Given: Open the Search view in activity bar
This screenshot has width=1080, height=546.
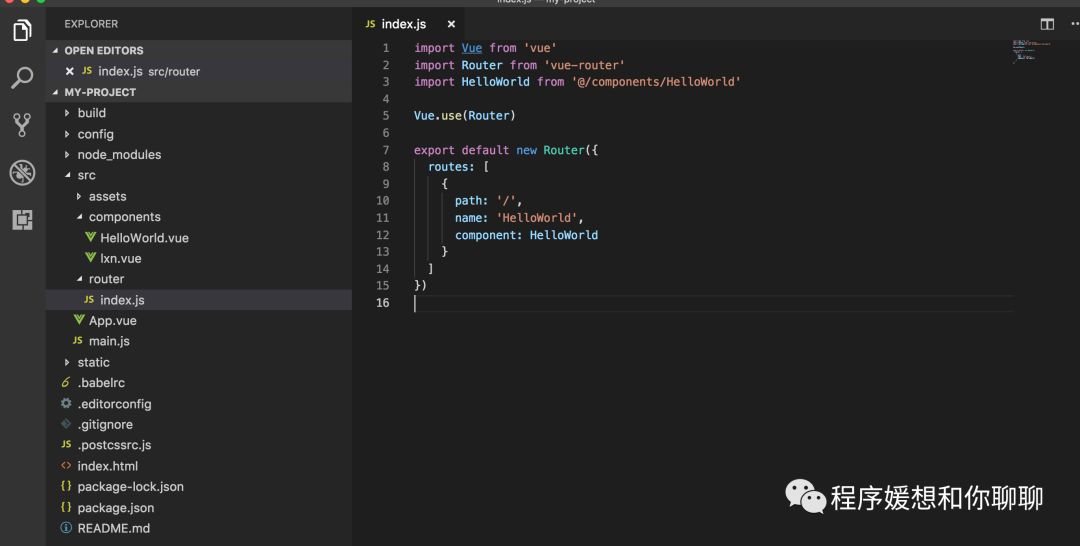Looking at the screenshot, I should click(x=22, y=78).
